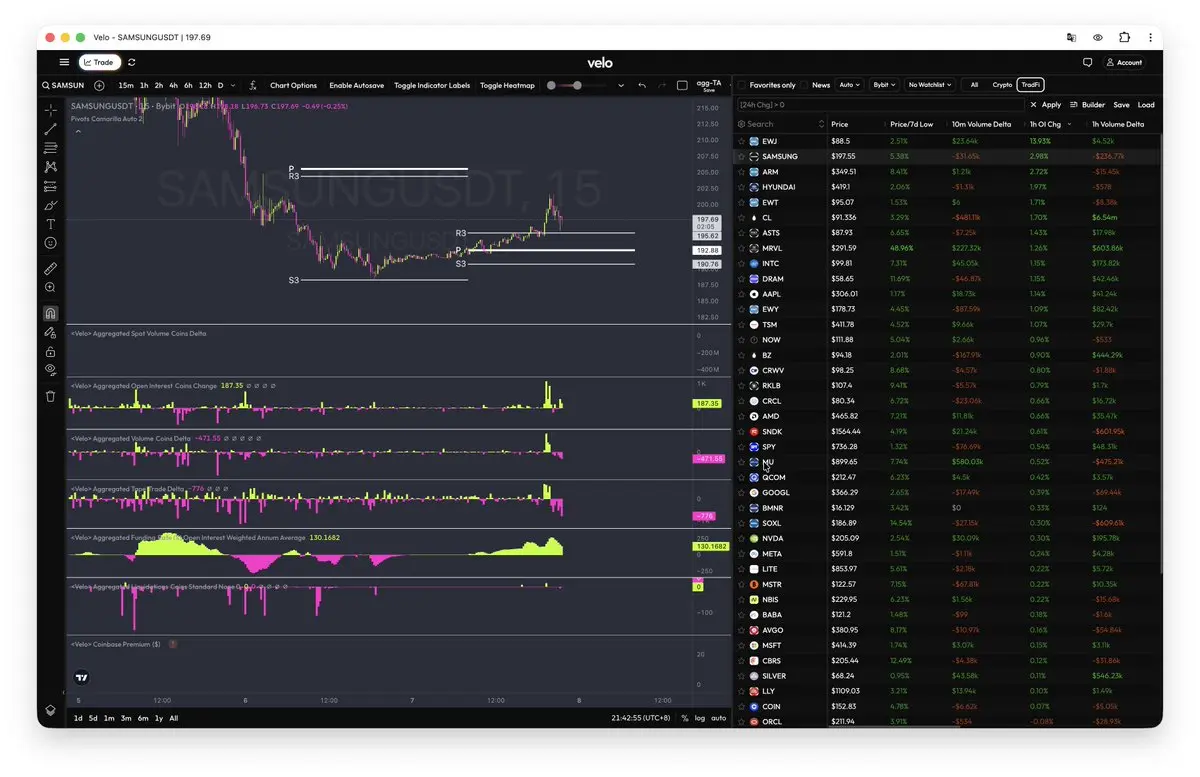Click the chart layout square icon

pos(682,85)
